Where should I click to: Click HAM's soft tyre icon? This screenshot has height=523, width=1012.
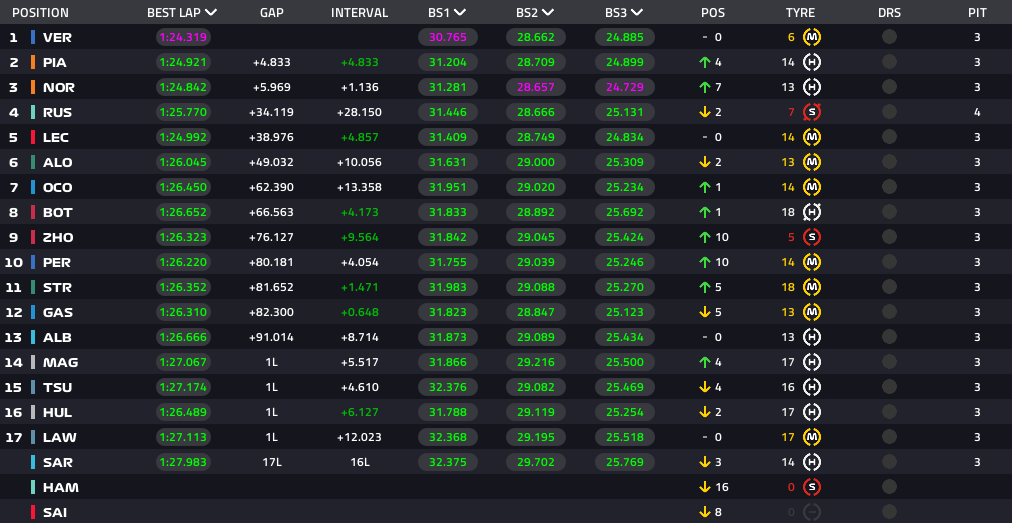(x=812, y=487)
